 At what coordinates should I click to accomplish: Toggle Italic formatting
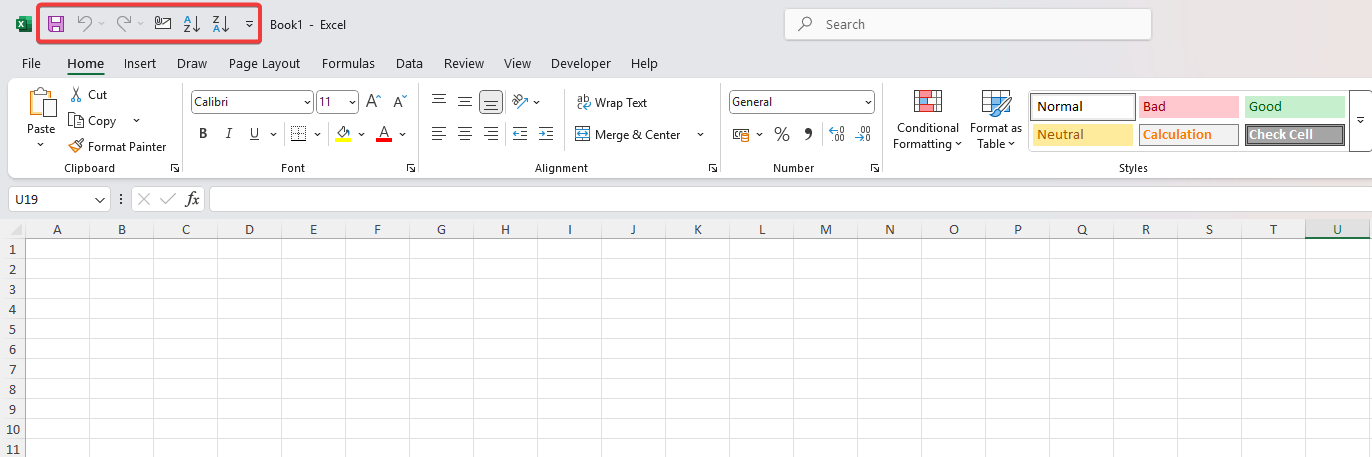229,134
